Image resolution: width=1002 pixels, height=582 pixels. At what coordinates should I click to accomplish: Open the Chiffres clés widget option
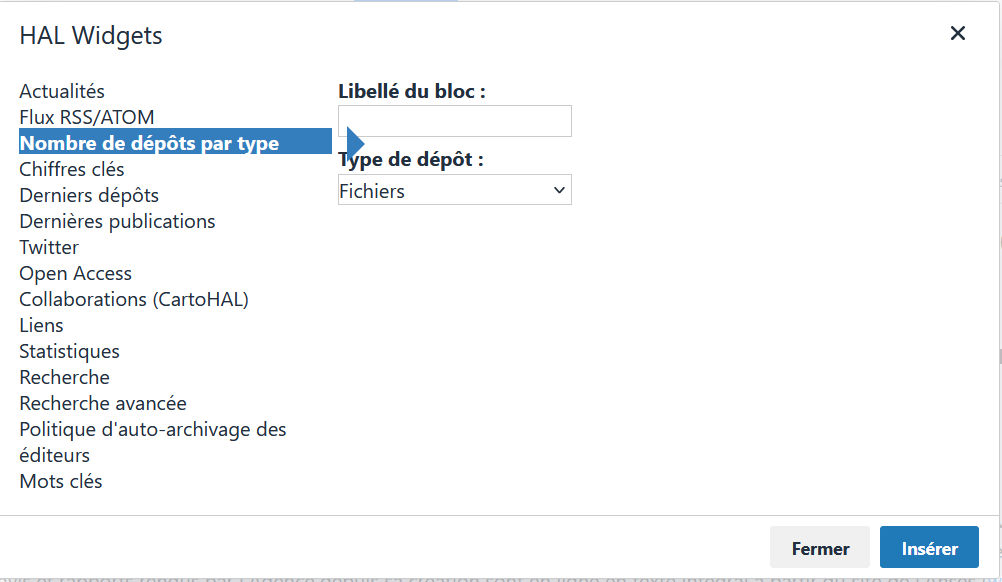(x=72, y=169)
